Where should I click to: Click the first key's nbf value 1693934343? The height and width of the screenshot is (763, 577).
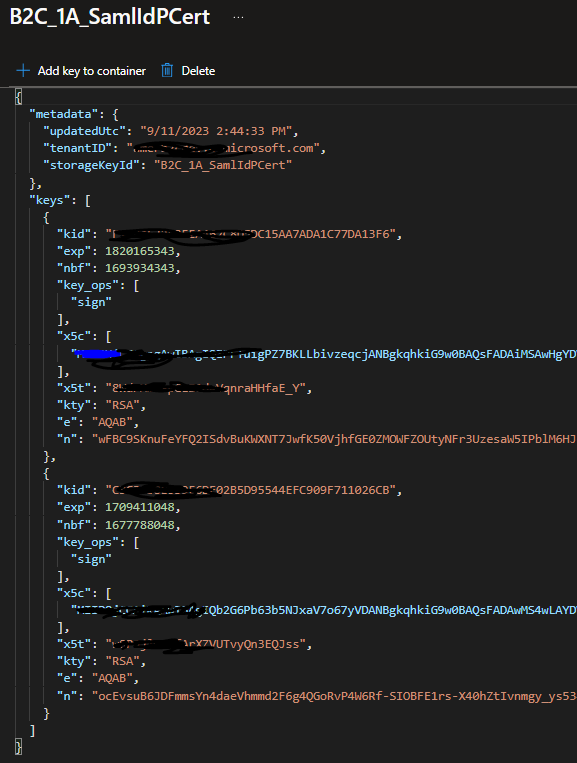(x=140, y=268)
